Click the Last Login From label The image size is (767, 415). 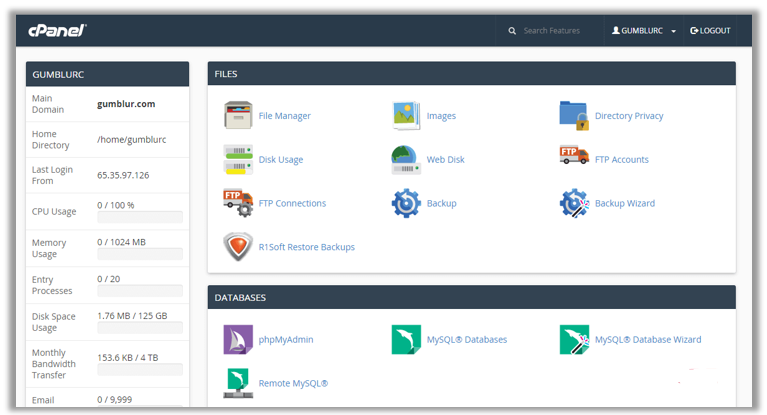point(52,175)
